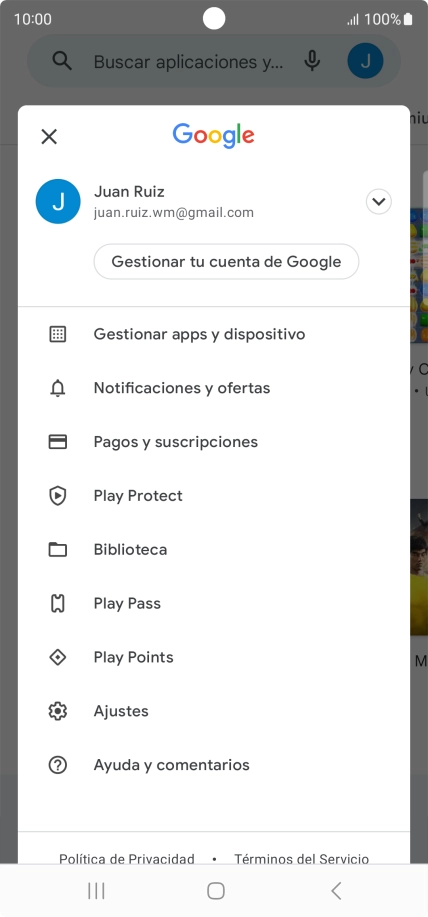Viewport: 428px width, 917px height.
Task: Select the Biblioteca menu entry
Action: [214, 550]
